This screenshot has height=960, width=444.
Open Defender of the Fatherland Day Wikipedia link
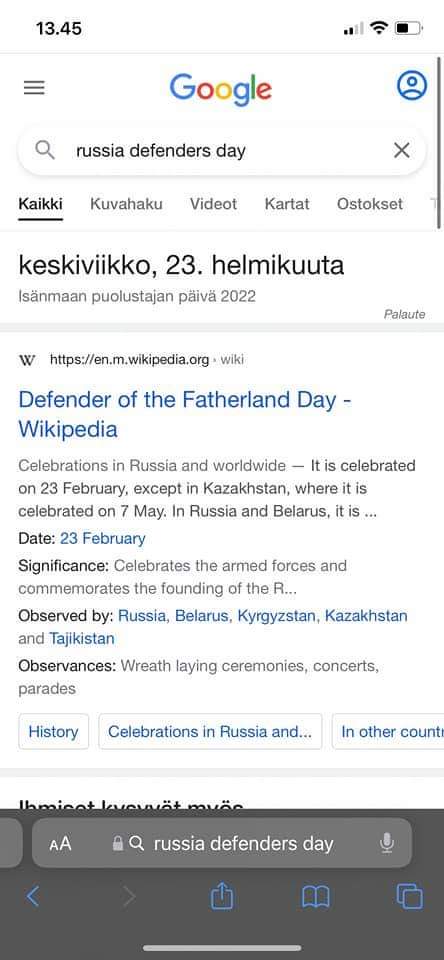(185, 414)
